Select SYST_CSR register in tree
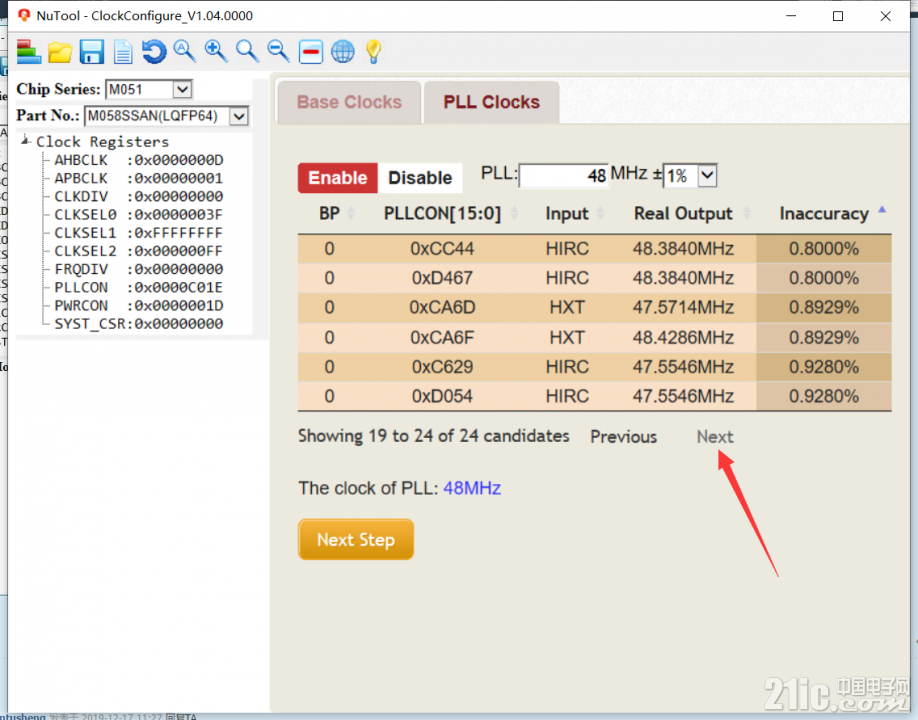 point(138,324)
